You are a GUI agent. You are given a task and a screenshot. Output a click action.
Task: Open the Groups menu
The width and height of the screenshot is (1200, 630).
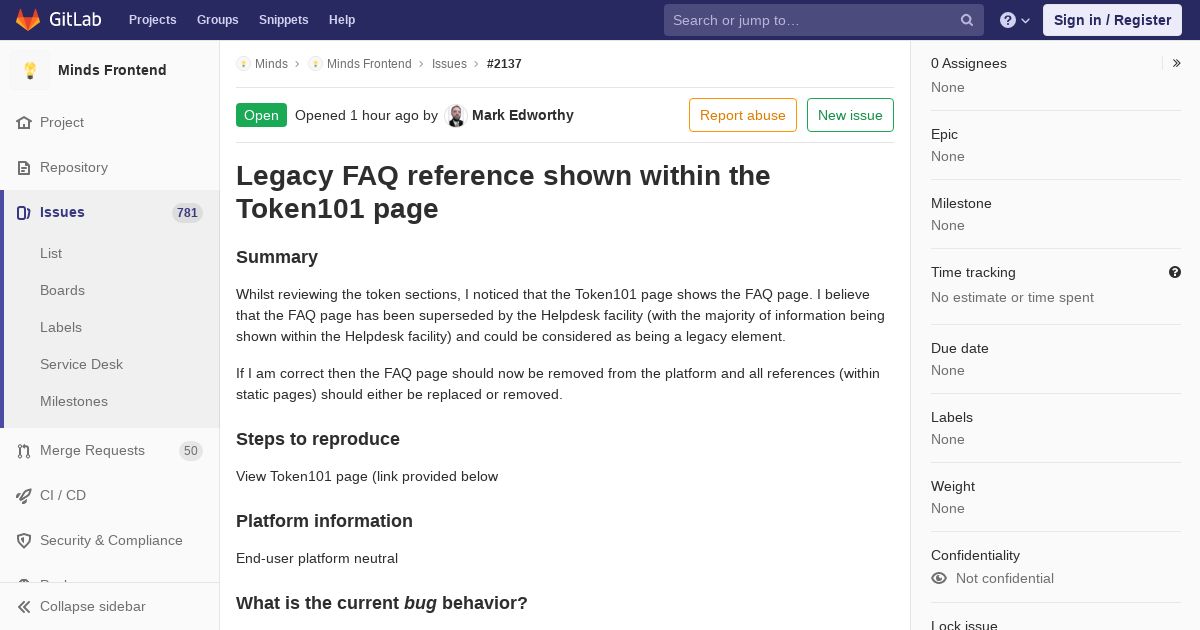click(217, 20)
